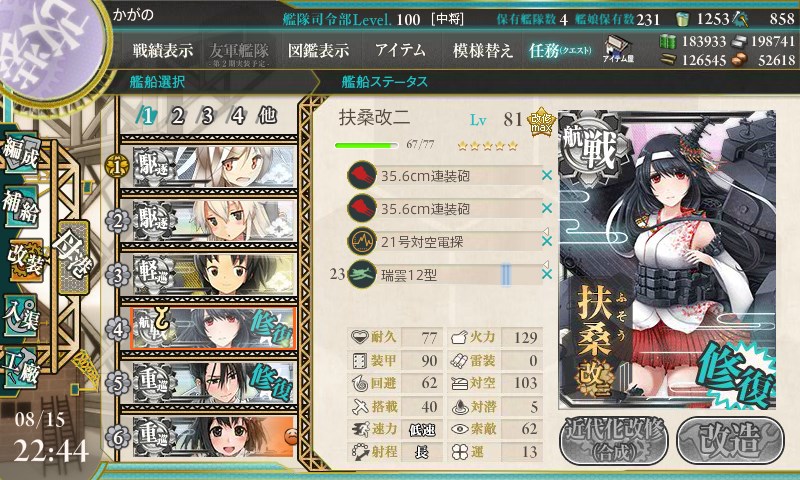Open the 任務 quest menu
The image size is (800, 480).
[x=560, y=50]
